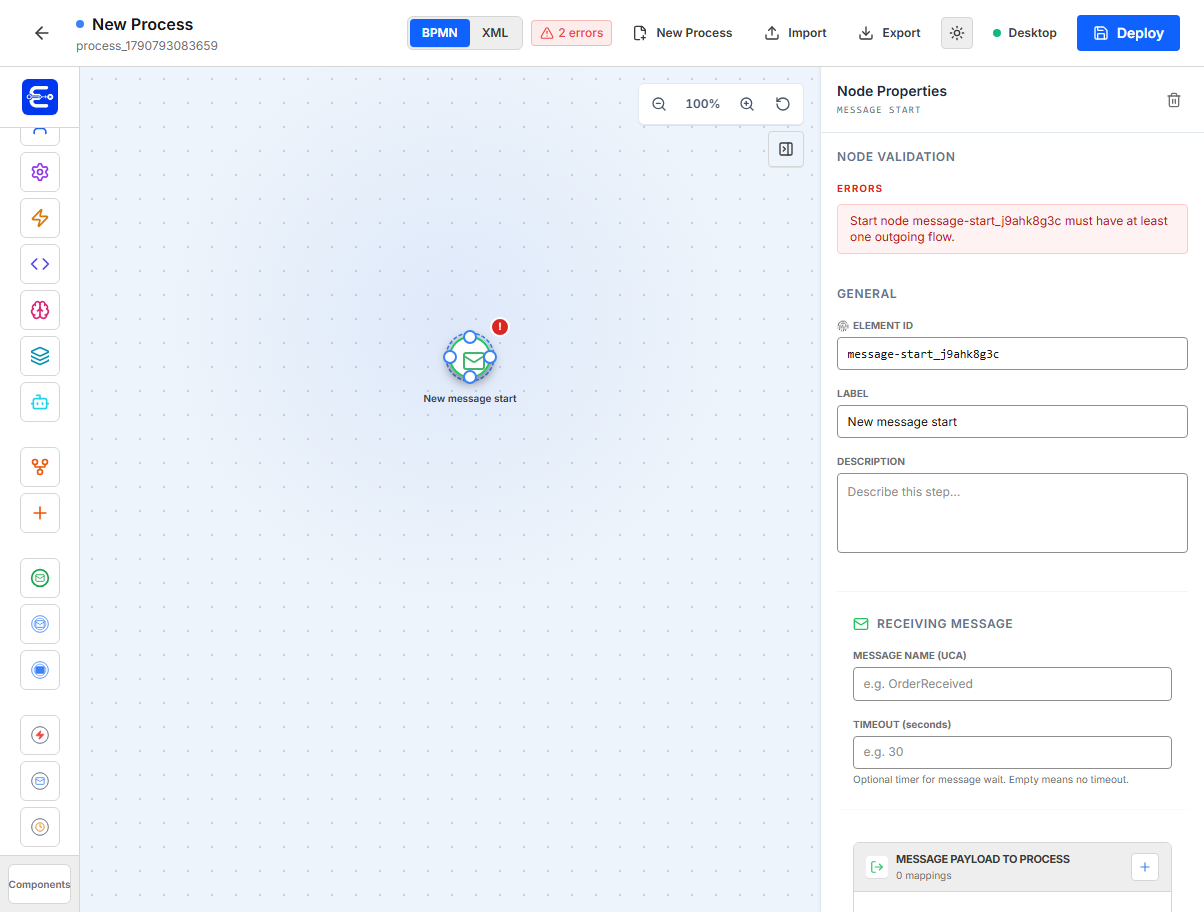Screen dimensions: 1204x912
Task: Focus the Timeout seconds field
Action: (x=1012, y=752)
